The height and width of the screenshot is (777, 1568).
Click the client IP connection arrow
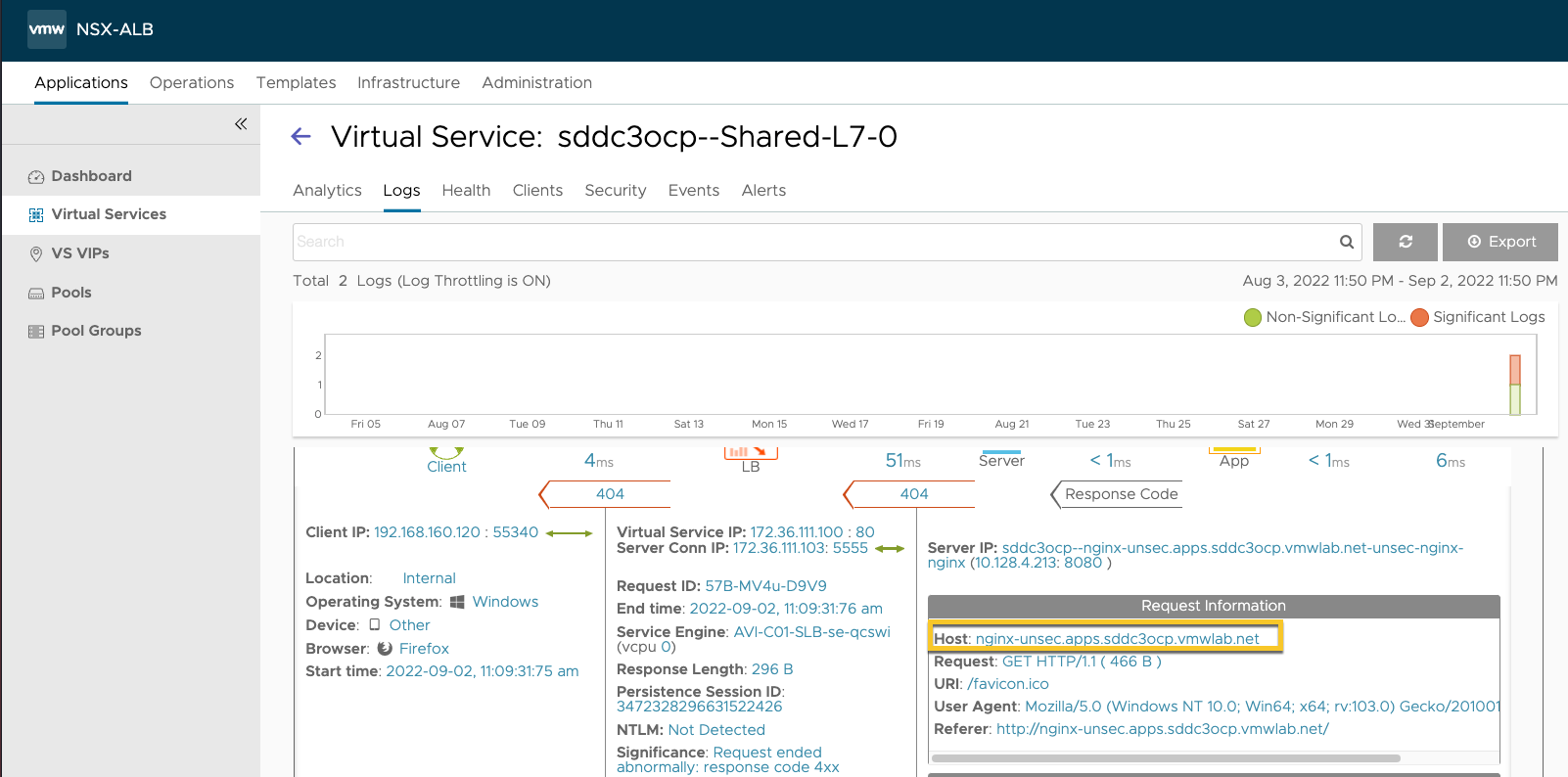coord(570,533)
